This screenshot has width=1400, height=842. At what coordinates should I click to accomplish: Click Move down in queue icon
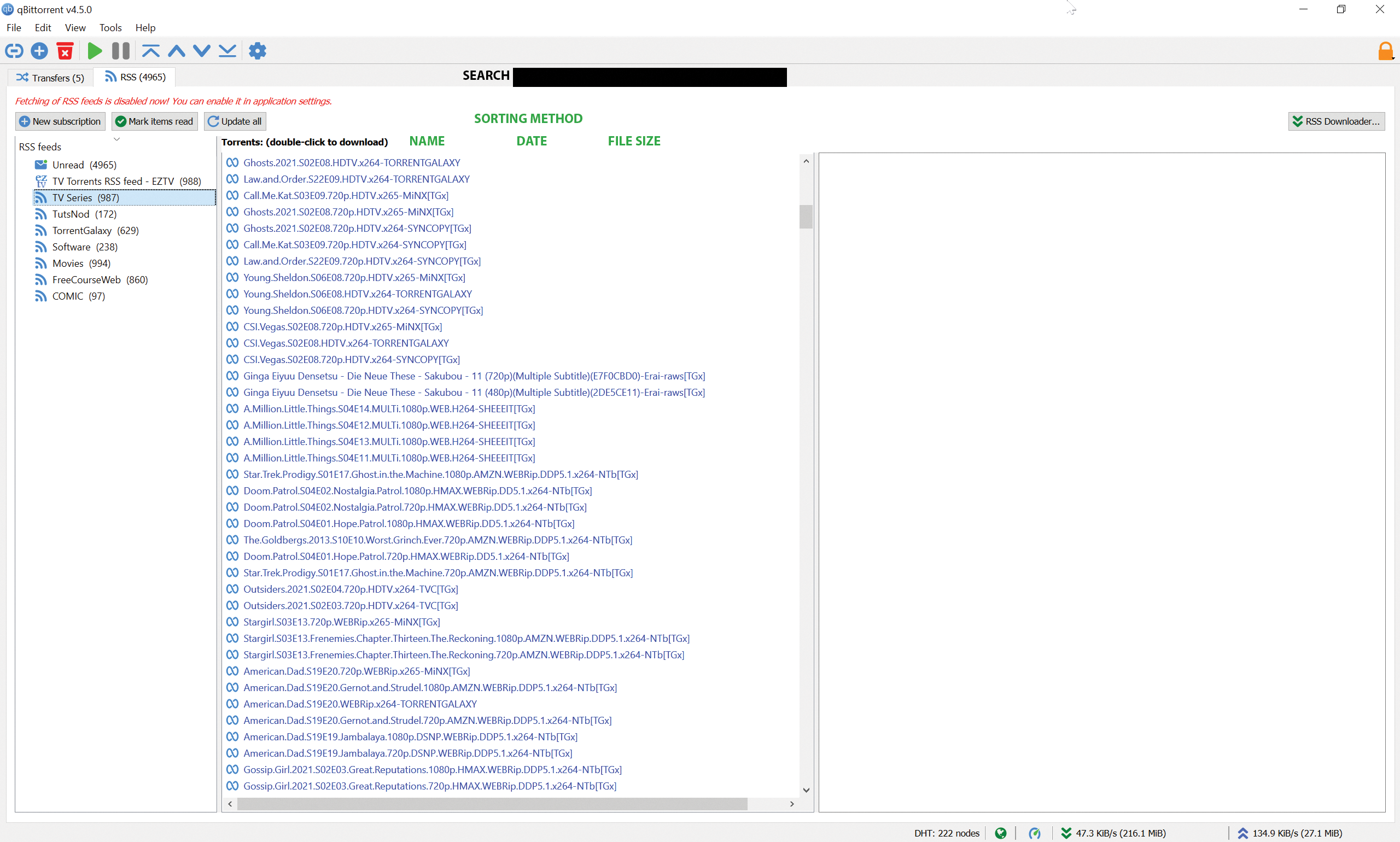click(201, 51)
